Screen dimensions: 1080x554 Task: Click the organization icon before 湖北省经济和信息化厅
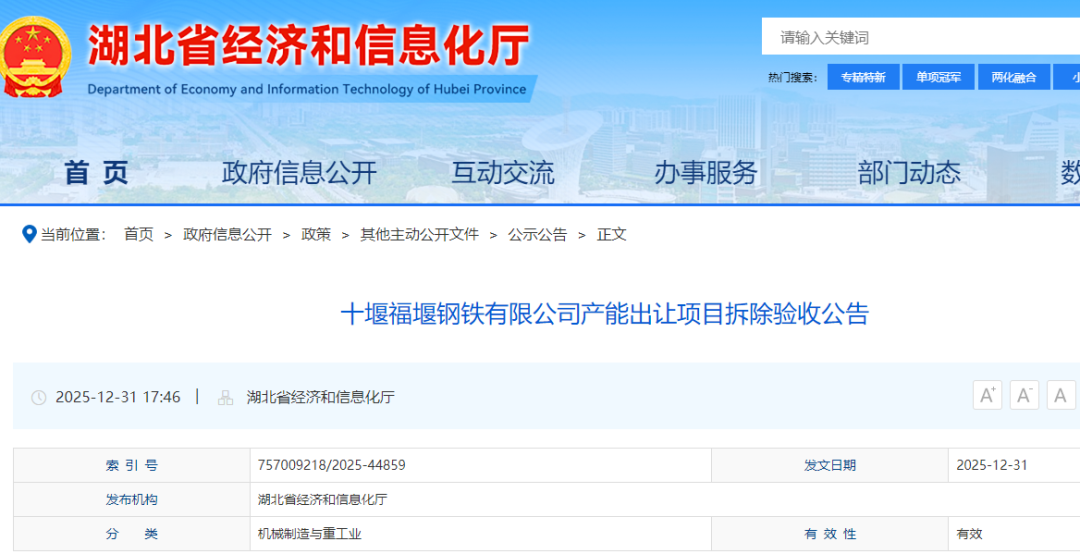(225, 397)
